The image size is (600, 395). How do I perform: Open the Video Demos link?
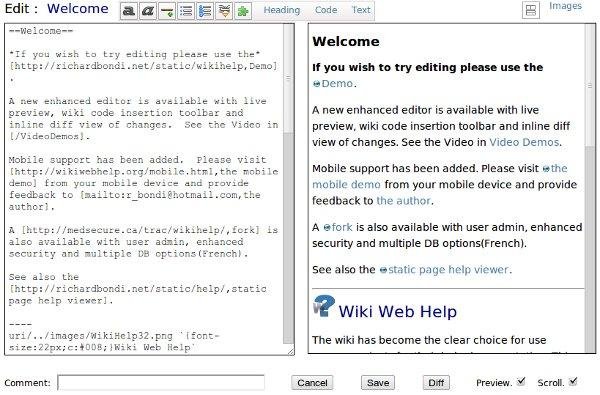point(524,142)
